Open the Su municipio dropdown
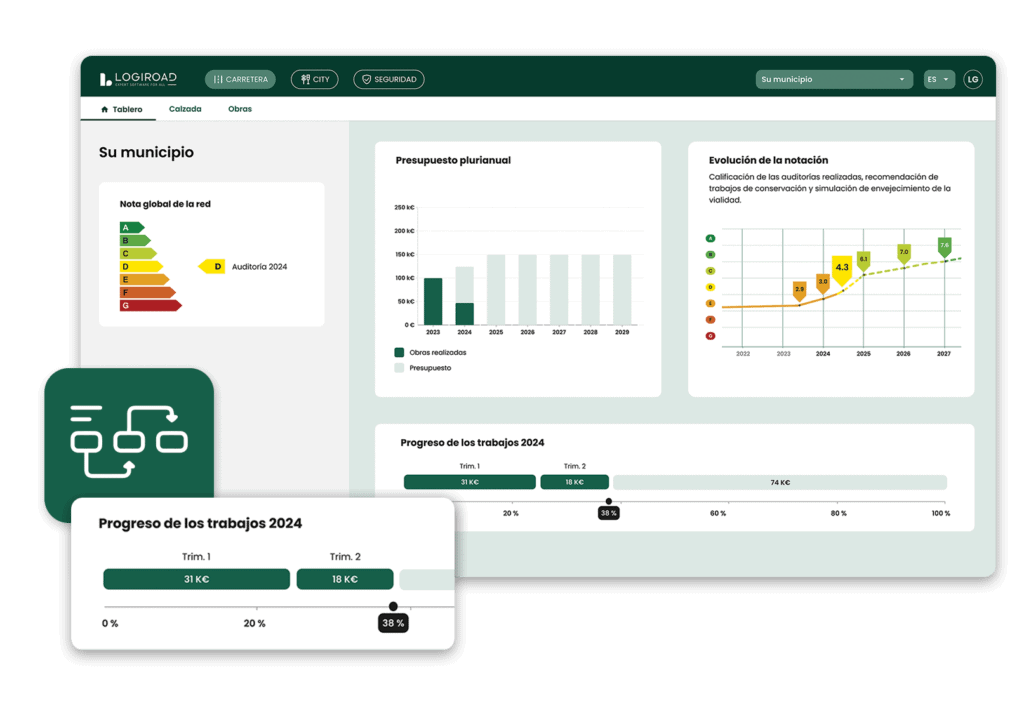Viewport: 1024px width, 702px height. point(834,78)
